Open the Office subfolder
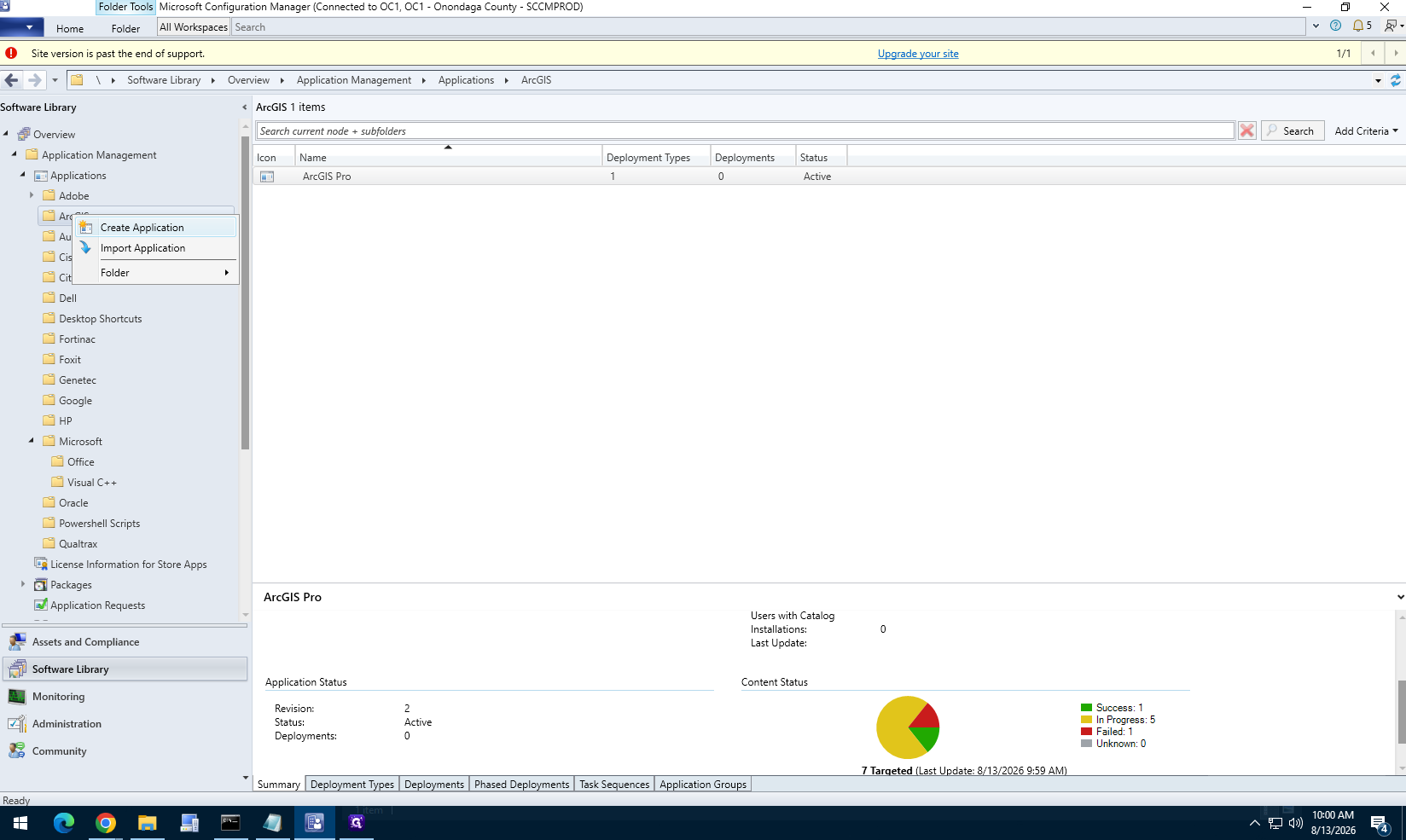The image size is (1406, 840). click(x=80, y=462)
